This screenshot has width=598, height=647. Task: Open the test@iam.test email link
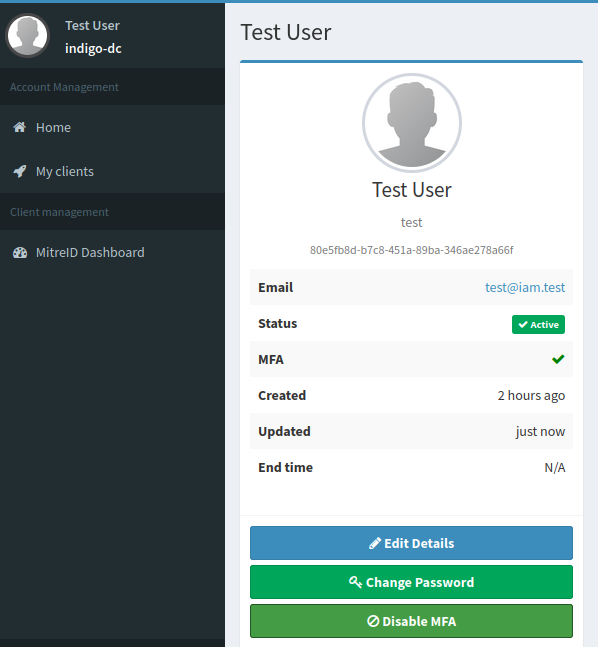coord(525,287)
